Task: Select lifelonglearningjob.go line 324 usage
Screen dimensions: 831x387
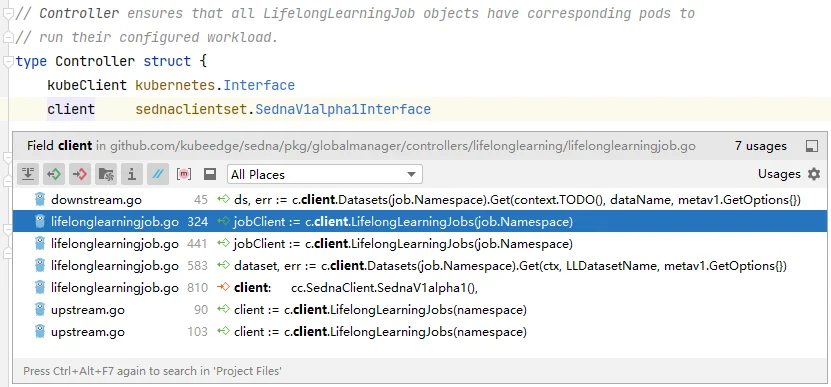Action: (420, 222)
